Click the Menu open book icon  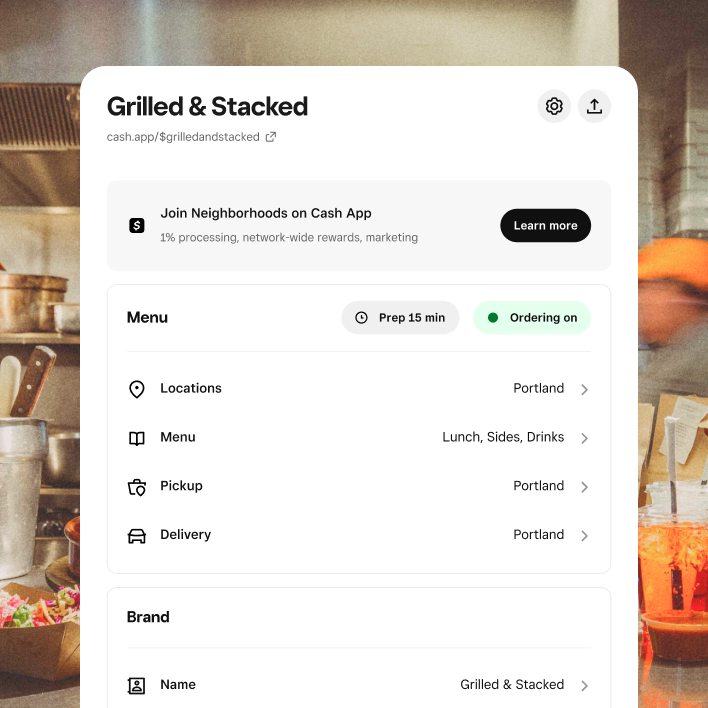(x=137, y=438)
